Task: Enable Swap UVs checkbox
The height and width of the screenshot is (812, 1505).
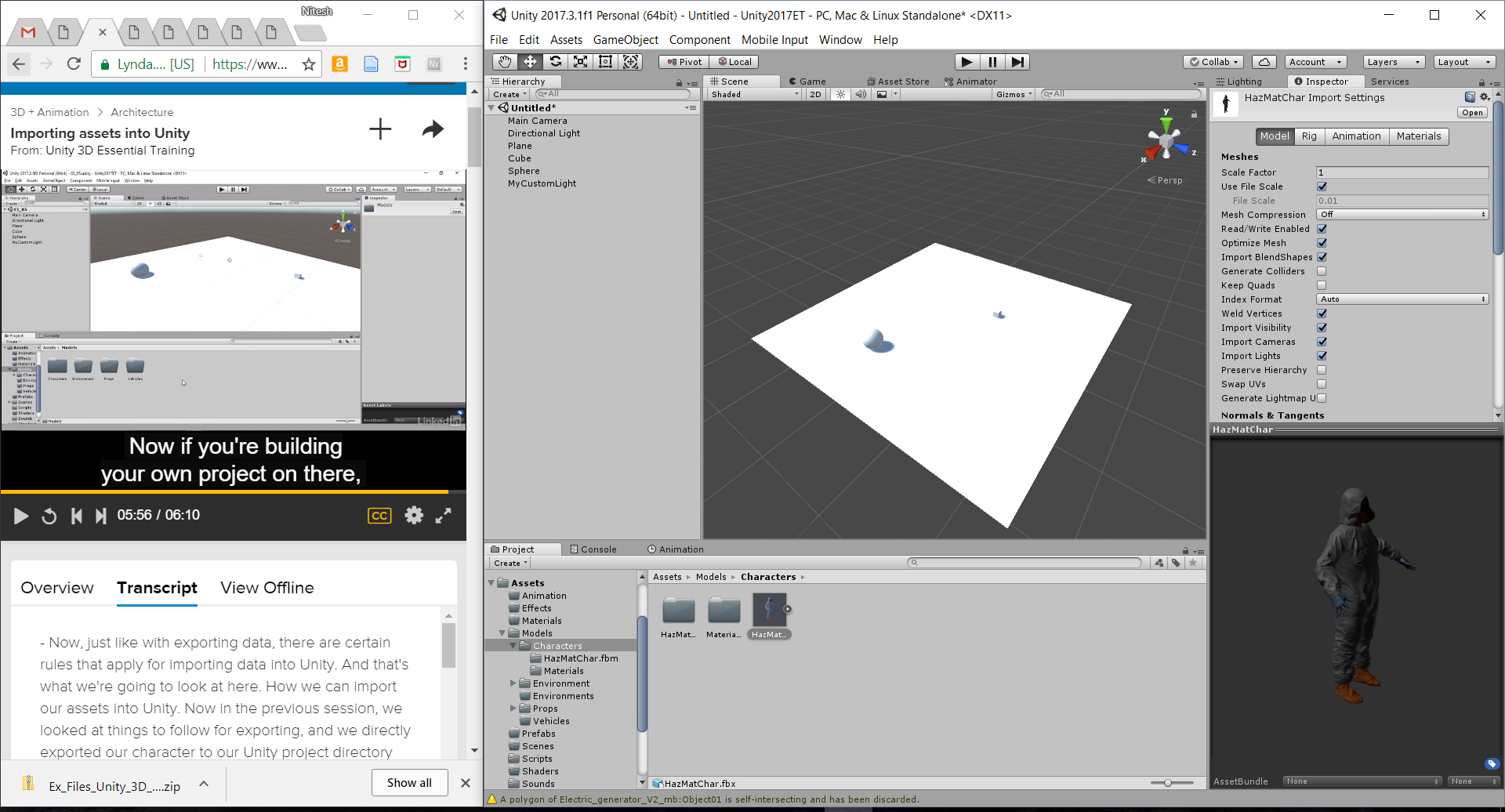Action: point(1322,384)
